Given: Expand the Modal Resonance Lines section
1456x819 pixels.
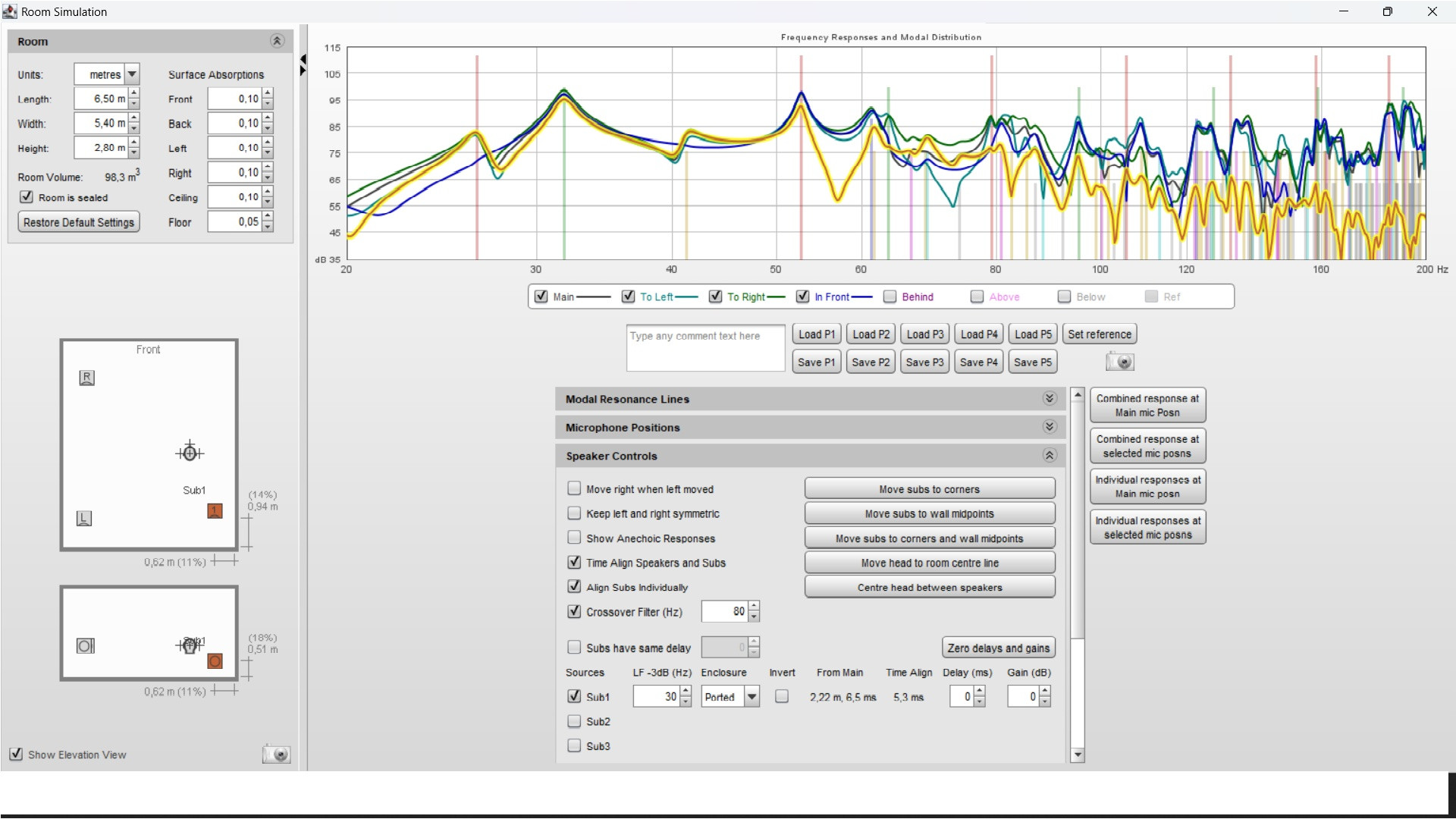Looking at the screenshot, I should click(1049, 399).
